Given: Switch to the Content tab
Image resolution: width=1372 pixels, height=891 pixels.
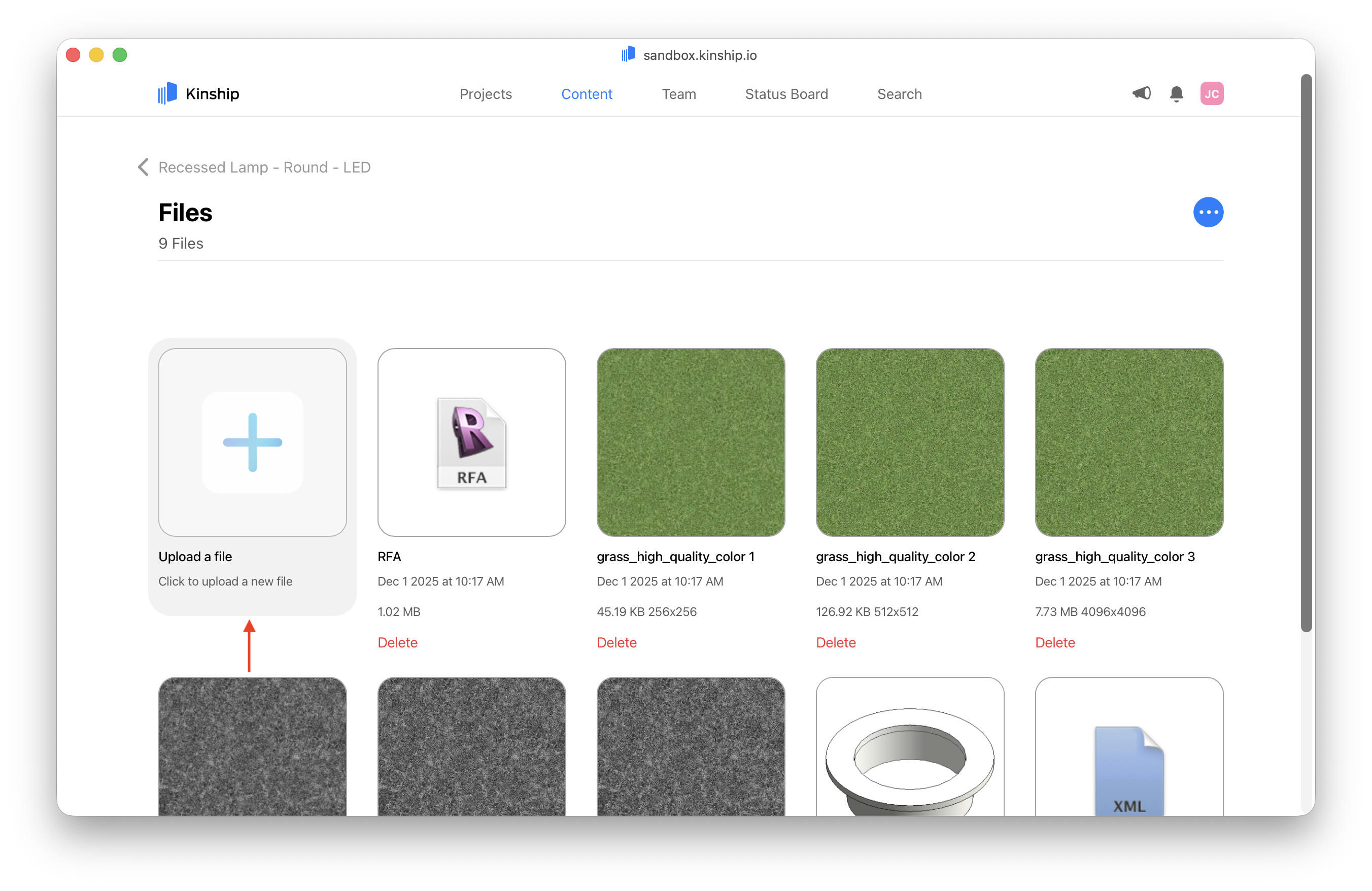Looking at the screenshot, I should click(x=587, y=93).
